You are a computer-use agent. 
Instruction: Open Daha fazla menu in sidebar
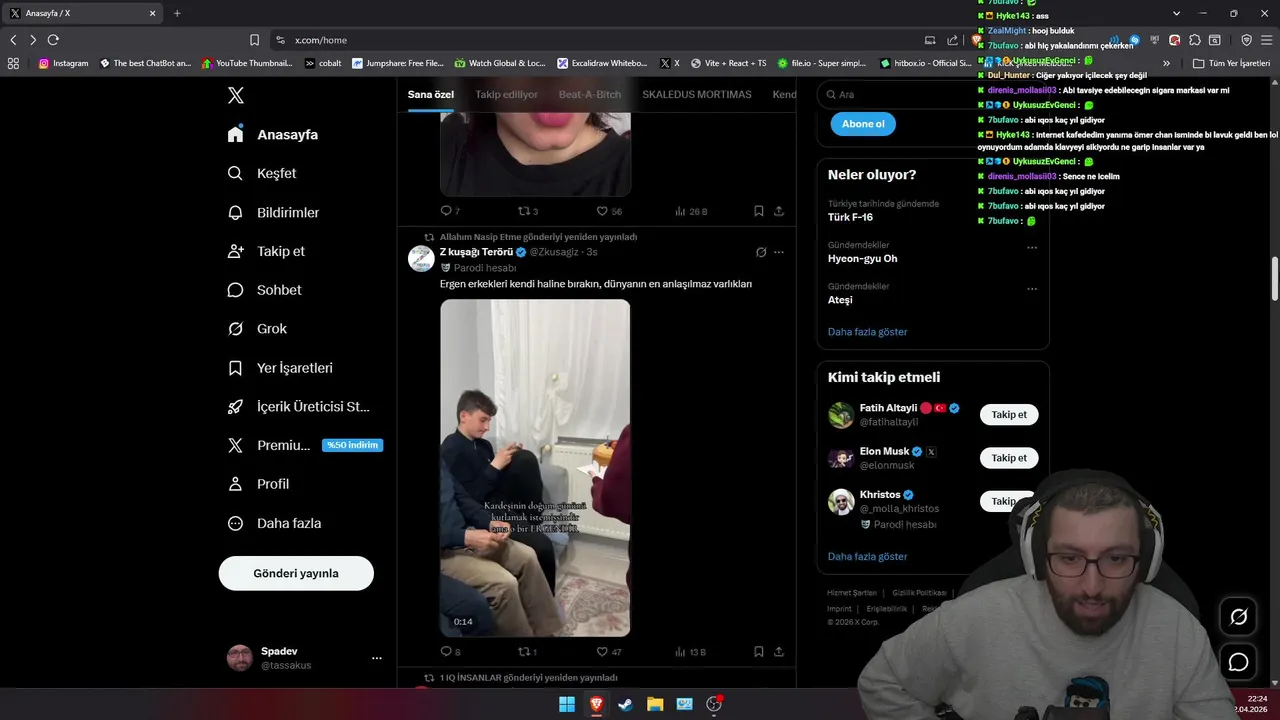pos(274,523)
